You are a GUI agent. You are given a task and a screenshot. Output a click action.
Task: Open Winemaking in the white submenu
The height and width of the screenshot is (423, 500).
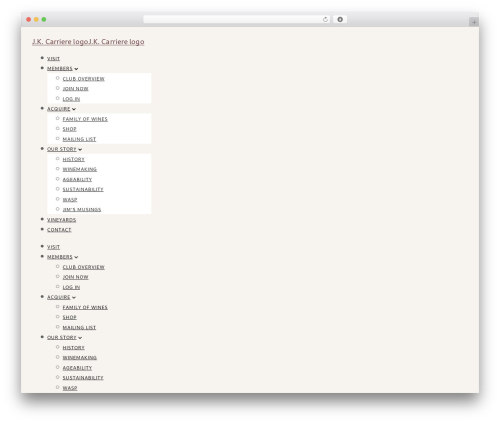pos(80,169)
